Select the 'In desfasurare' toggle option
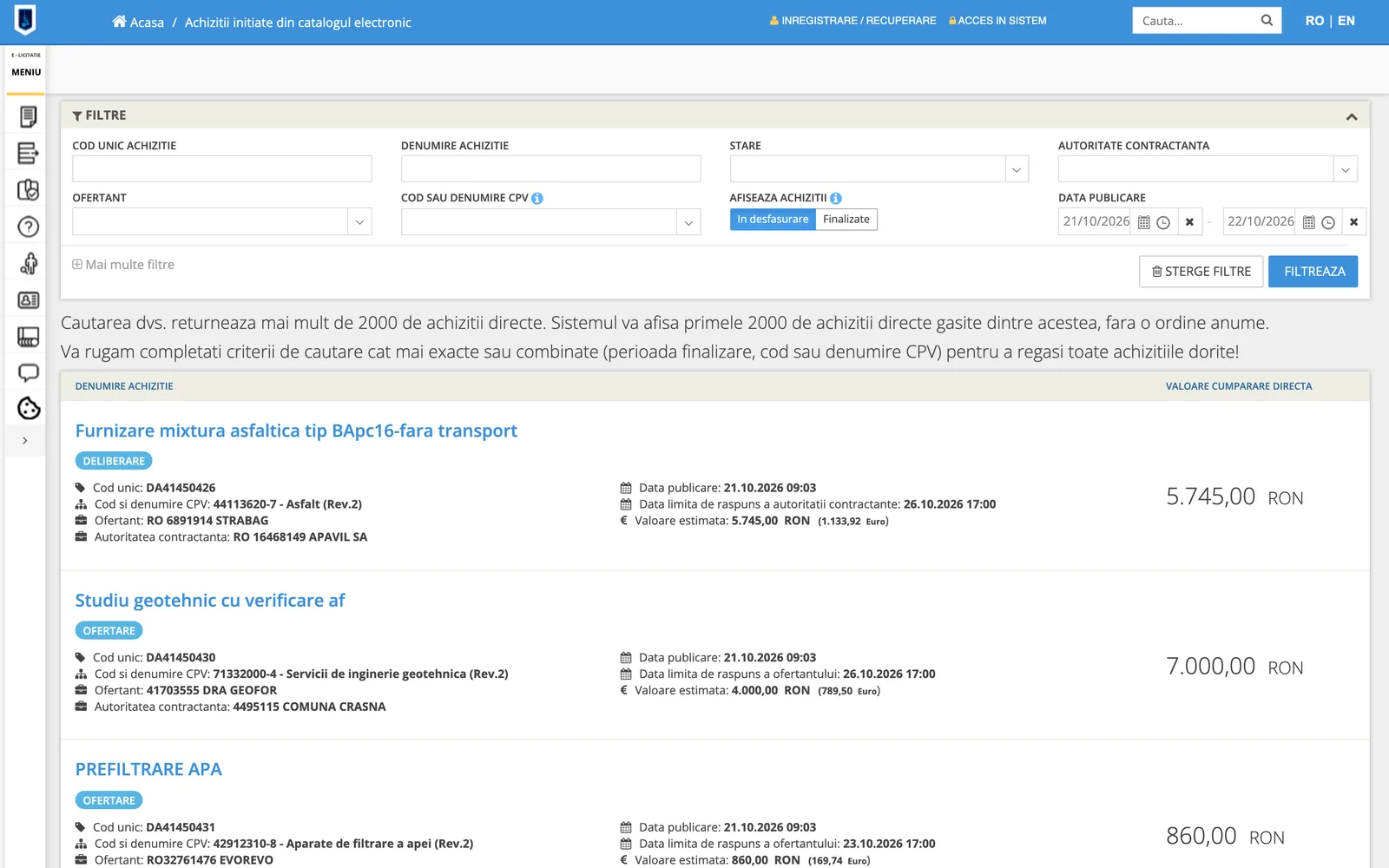1389x868 pixels. pos(773,220)
